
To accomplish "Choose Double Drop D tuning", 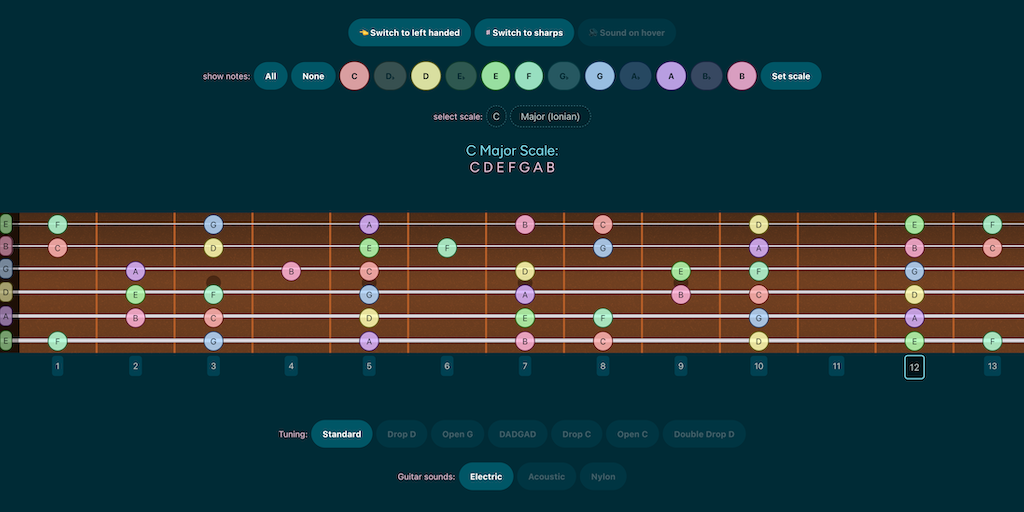I will click(704, 434).
